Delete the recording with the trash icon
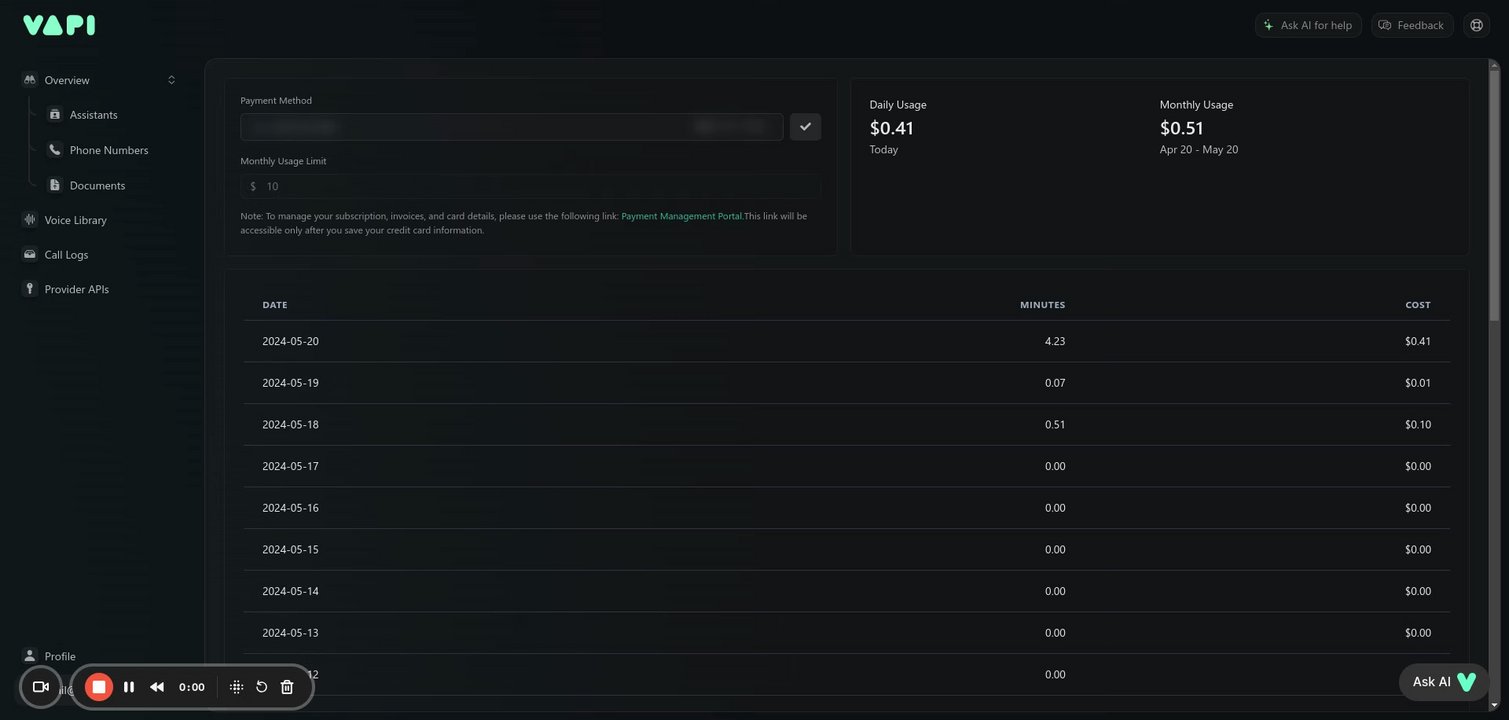The image size is (1509, 720). click(287, 687)
